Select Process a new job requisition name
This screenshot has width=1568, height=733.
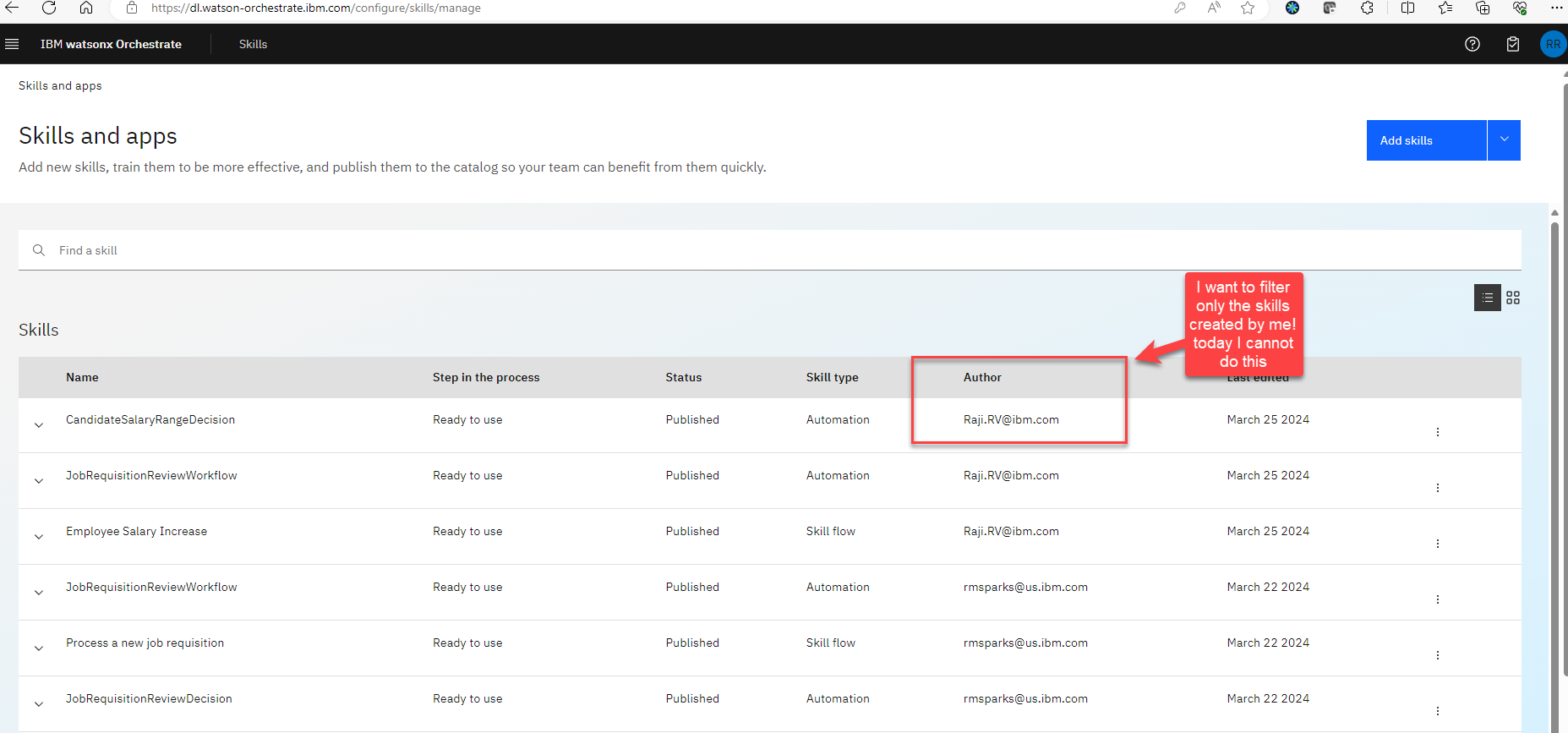145,643
